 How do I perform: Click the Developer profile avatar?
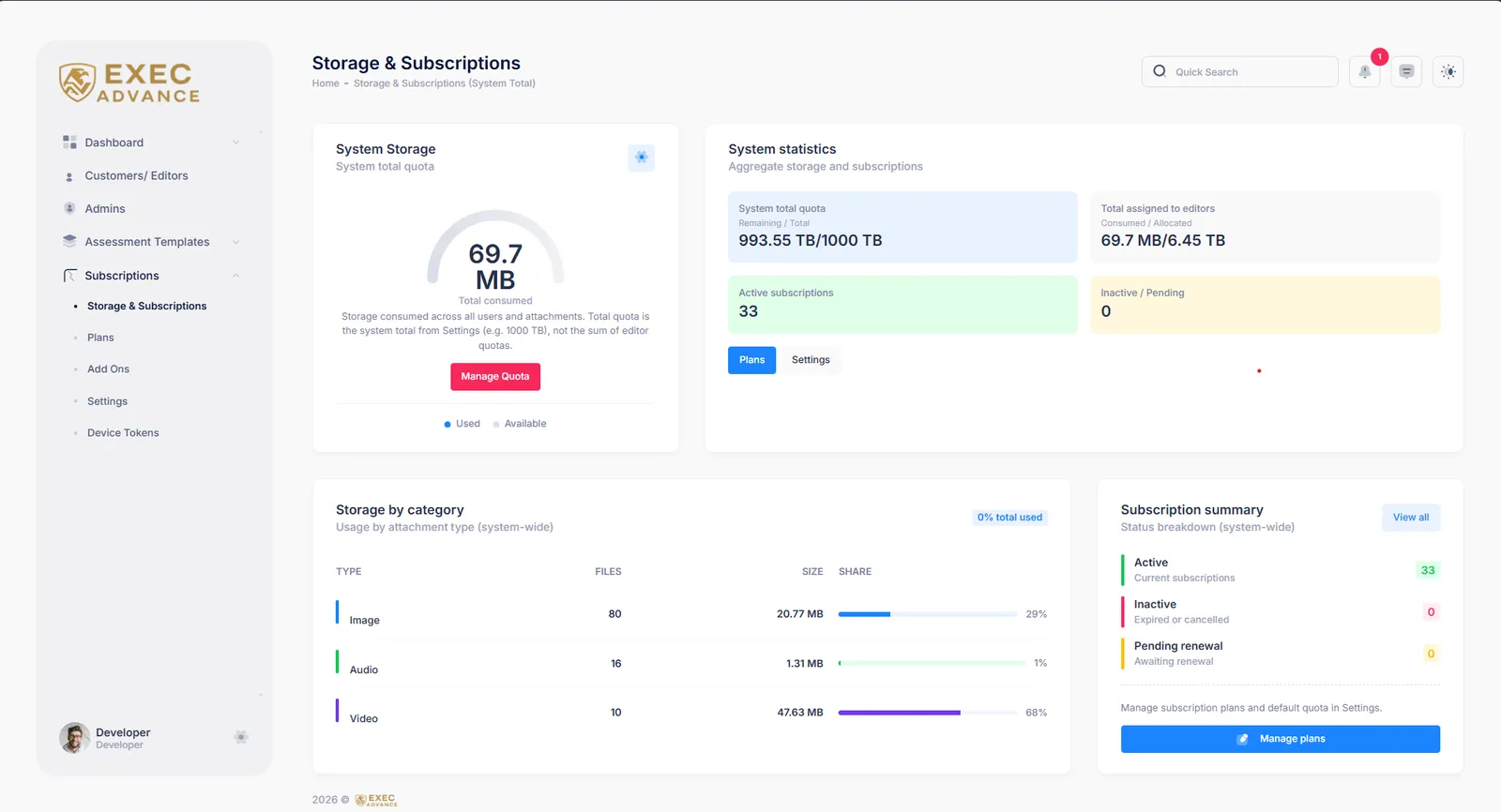[x=75, y=738]
